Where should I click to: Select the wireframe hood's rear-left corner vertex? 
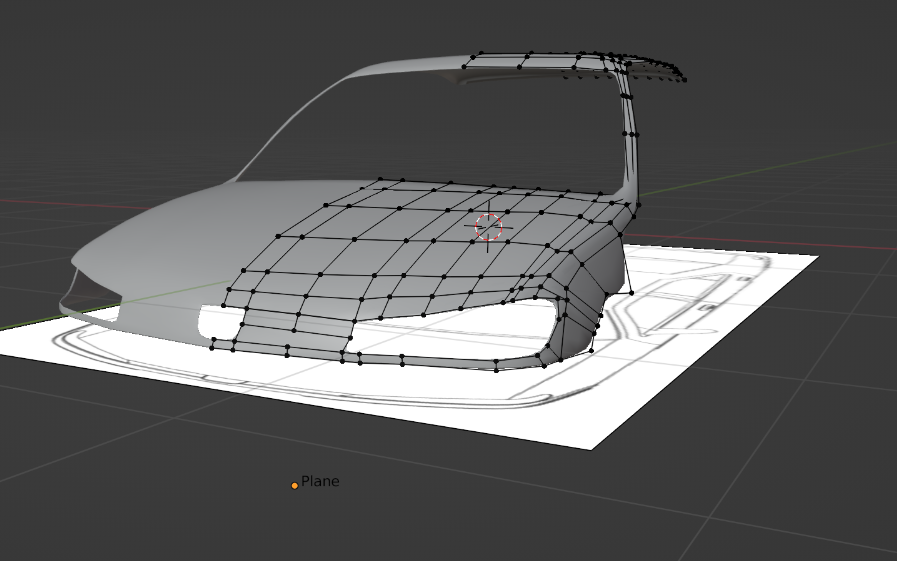point(380,180)
